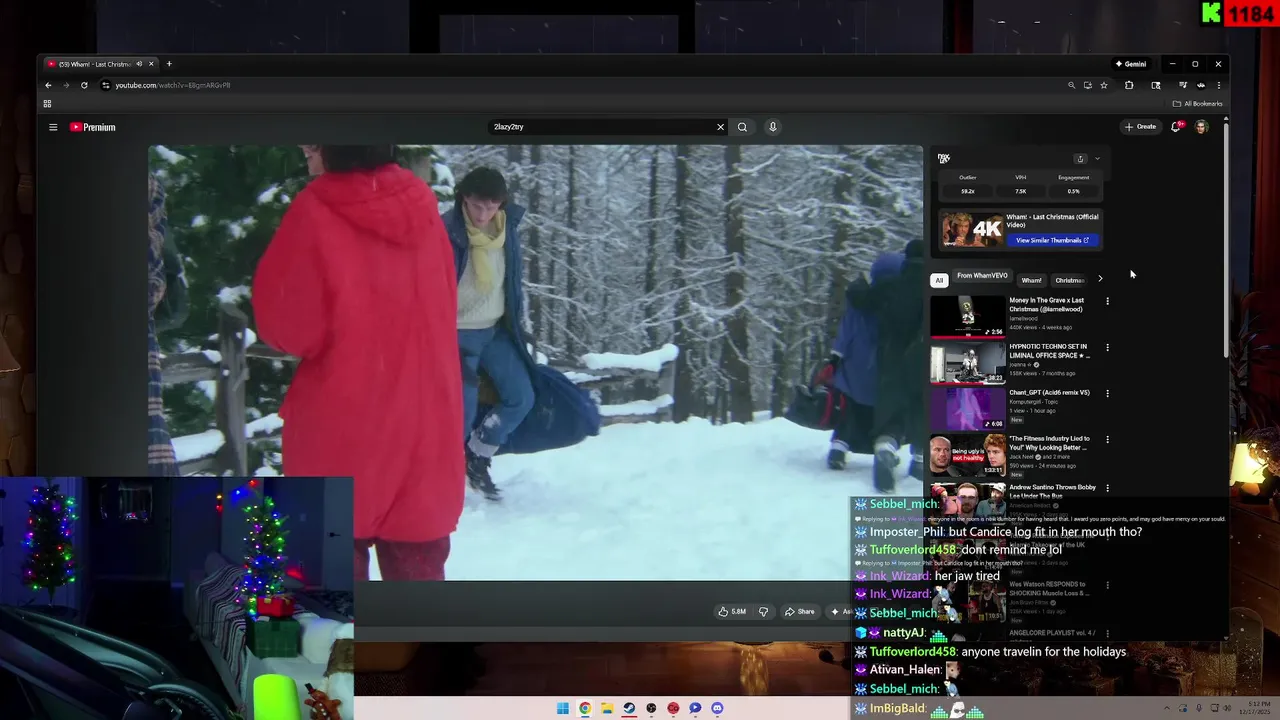This screenshot has height=720, width=1280.
Task: Open options for HYPNOTIC TECHNO SET video
Action: (1107, 347)
